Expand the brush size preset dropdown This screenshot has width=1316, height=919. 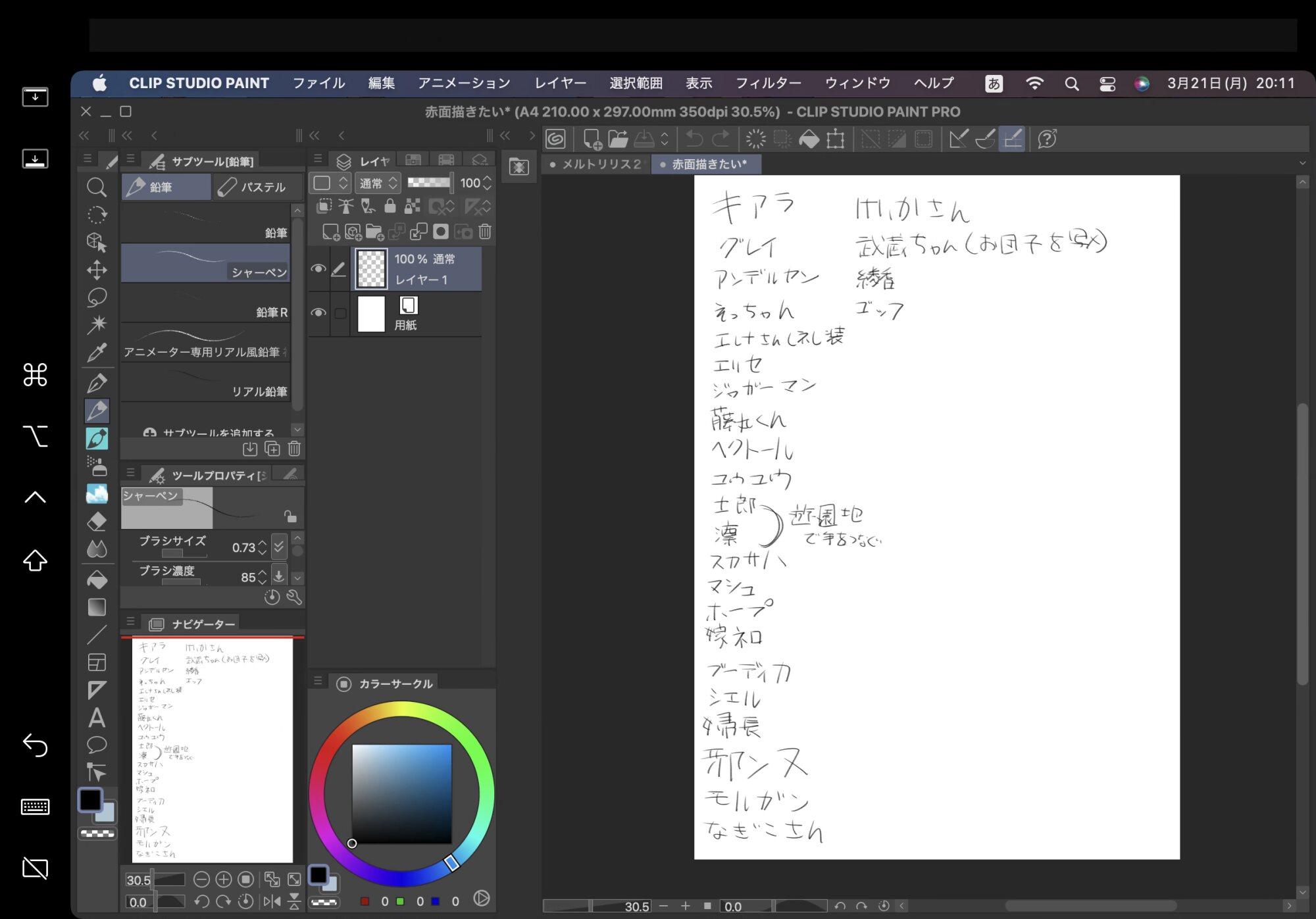[x=279, y=547]
